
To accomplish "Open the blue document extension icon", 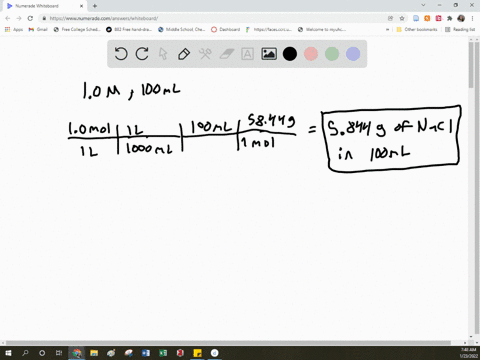I will [x=416, y=18].
